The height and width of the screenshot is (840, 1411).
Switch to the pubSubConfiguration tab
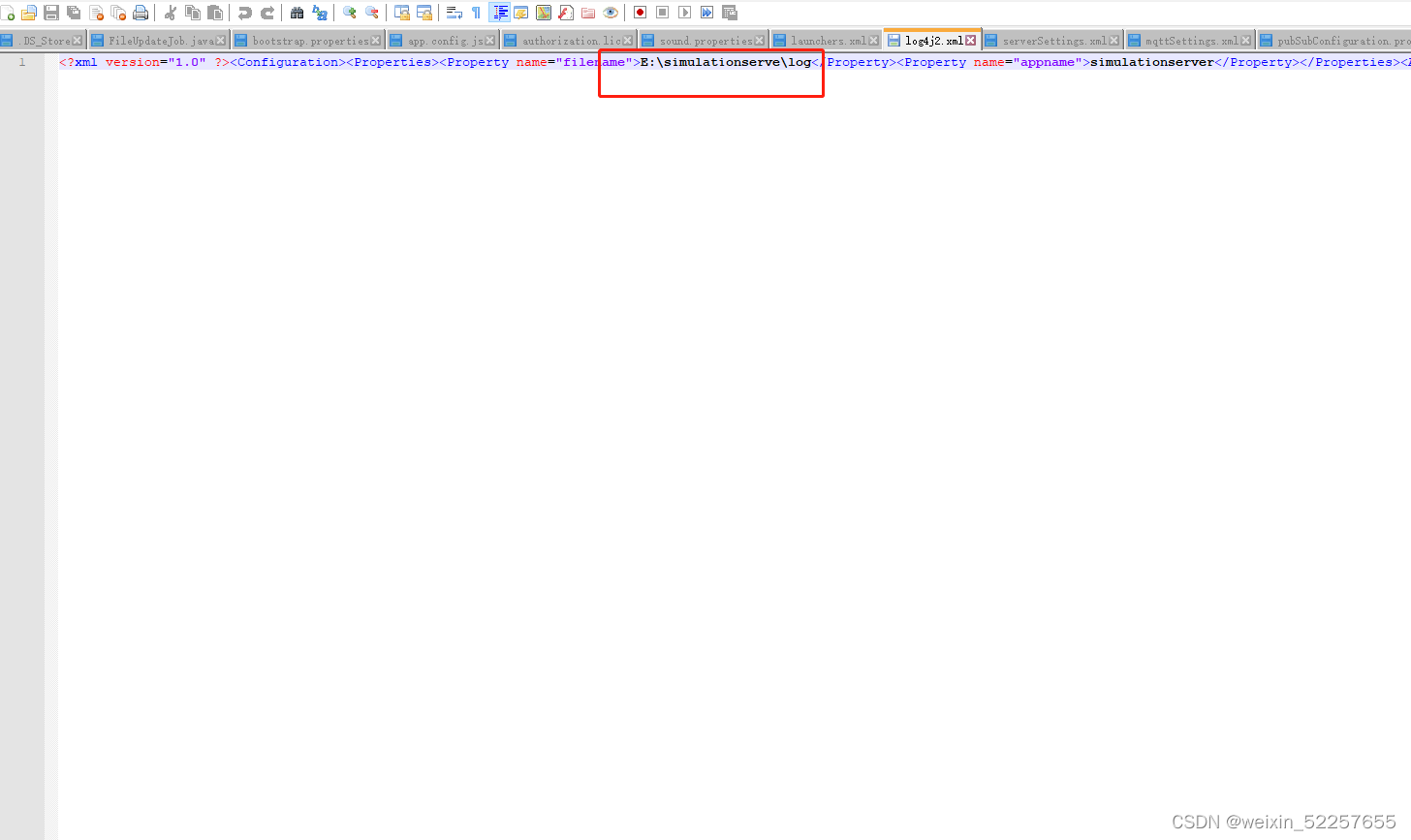click(1335, 41)
